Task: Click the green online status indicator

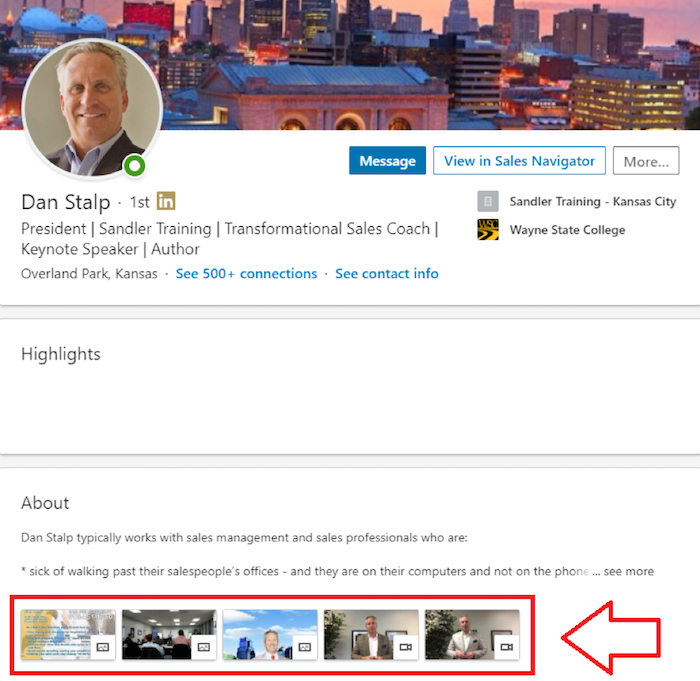Action: tap(134, 166)
